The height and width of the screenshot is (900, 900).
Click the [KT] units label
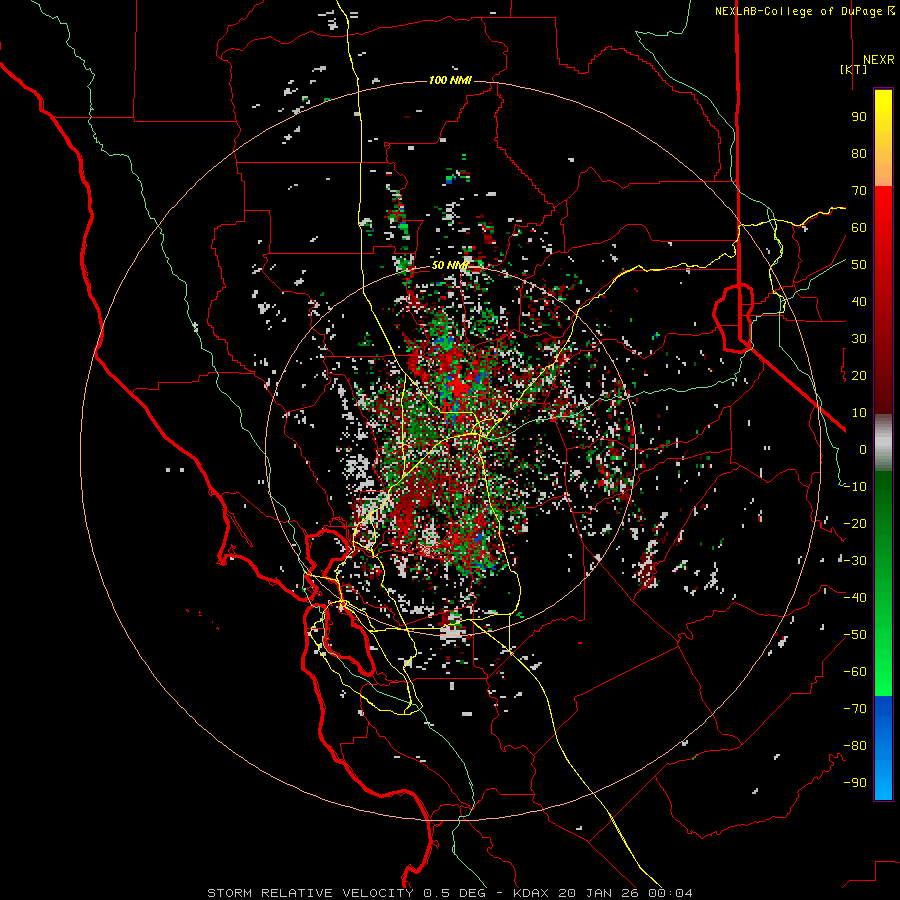[x=853, y=69]
